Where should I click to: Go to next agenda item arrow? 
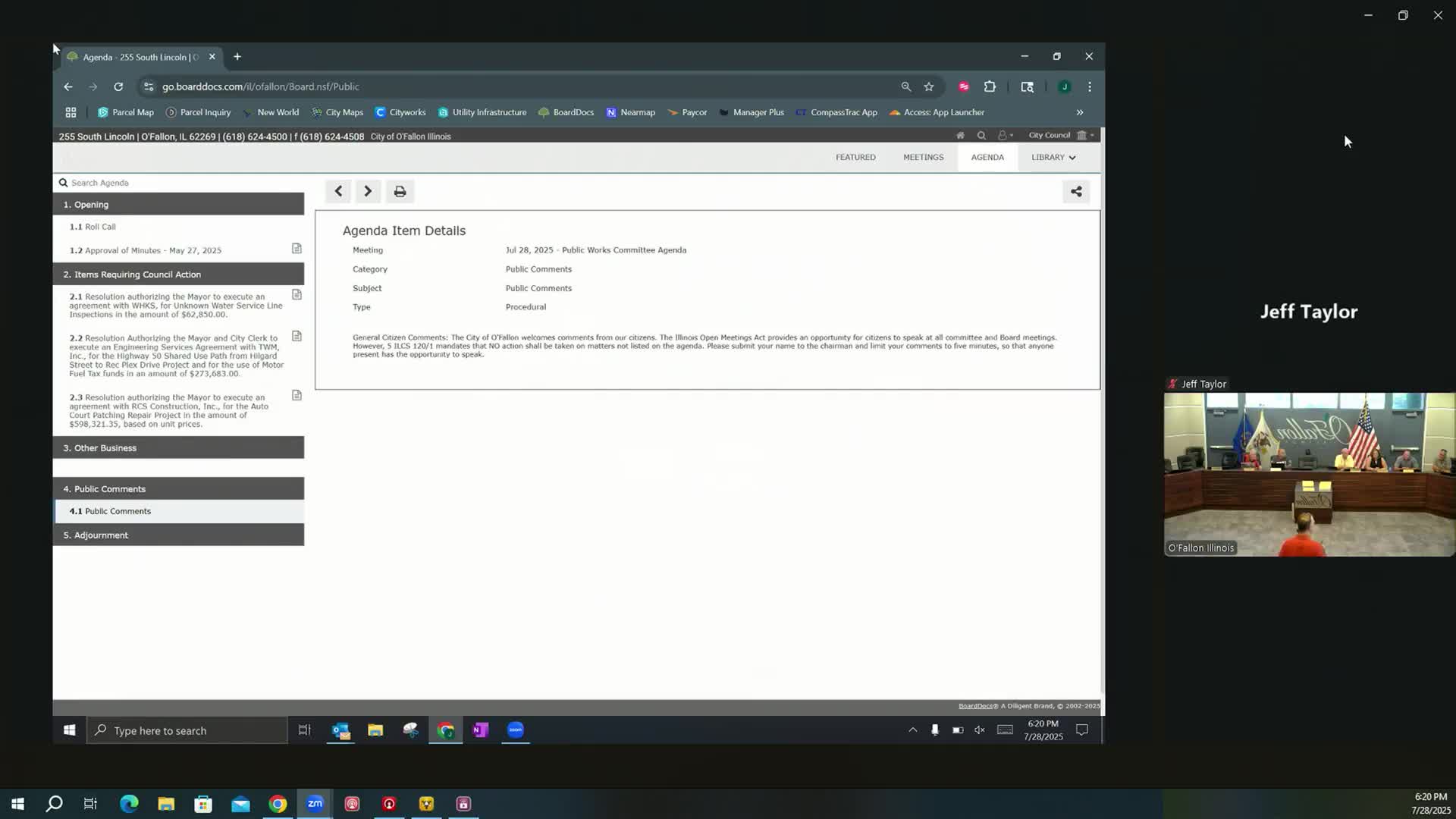pos(368,192)
